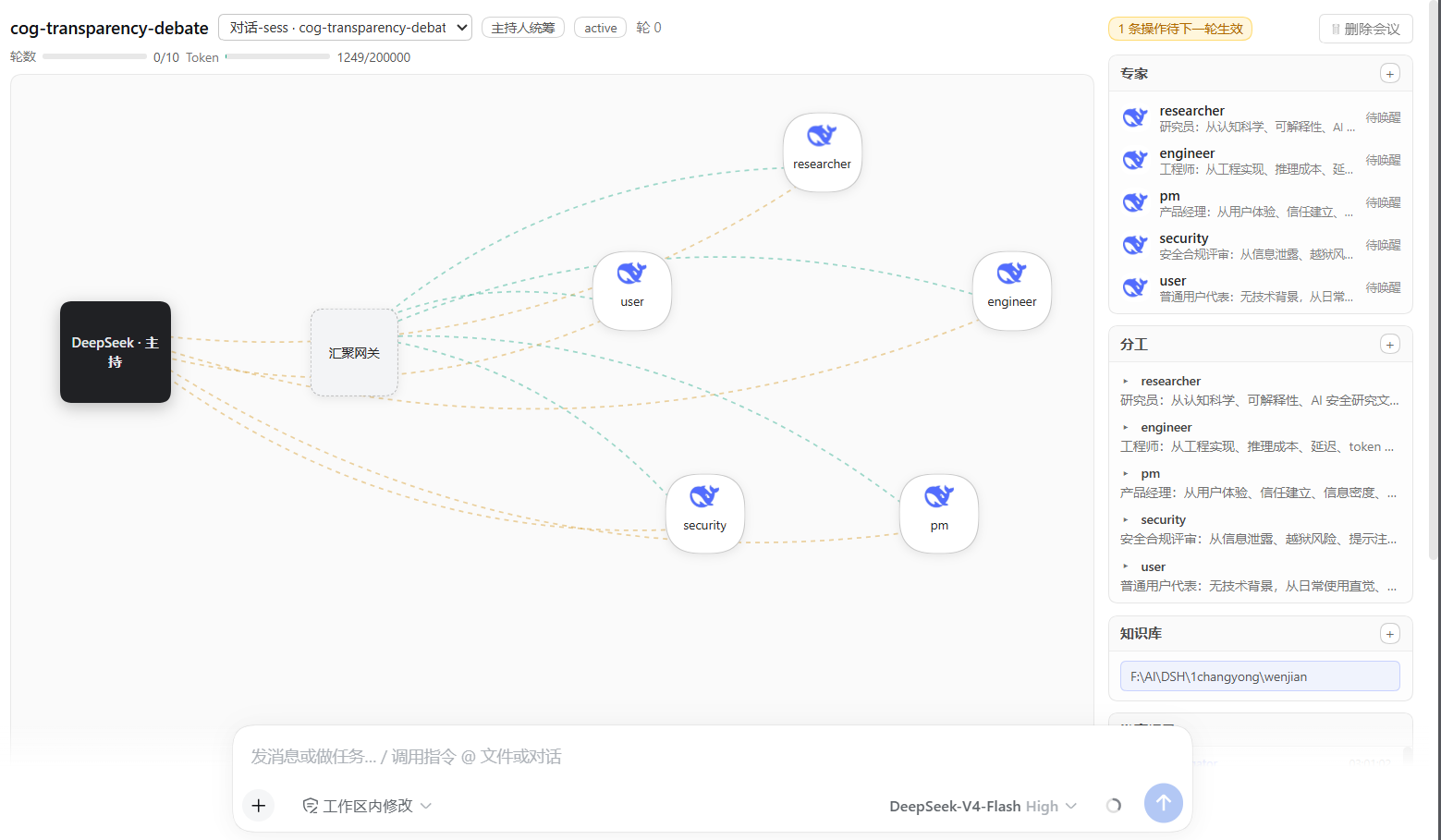
Task: Click the 汇聚网关 gateway node
Action: tap(354, 353)
